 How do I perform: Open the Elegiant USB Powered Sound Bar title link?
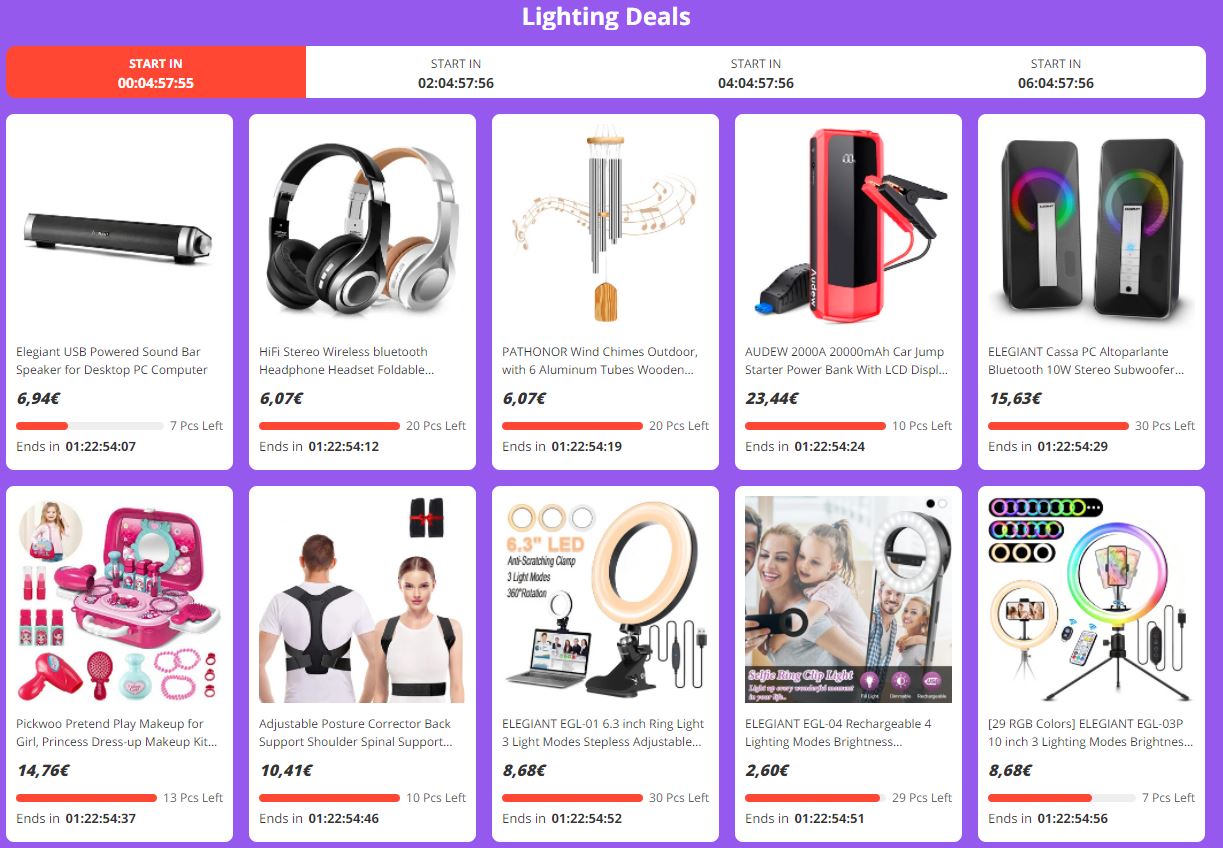[112, 361]
